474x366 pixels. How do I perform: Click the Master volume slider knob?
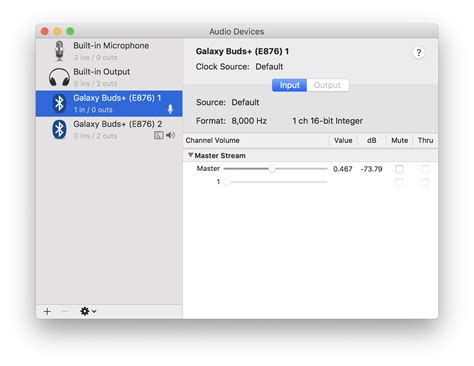point(272,169)
